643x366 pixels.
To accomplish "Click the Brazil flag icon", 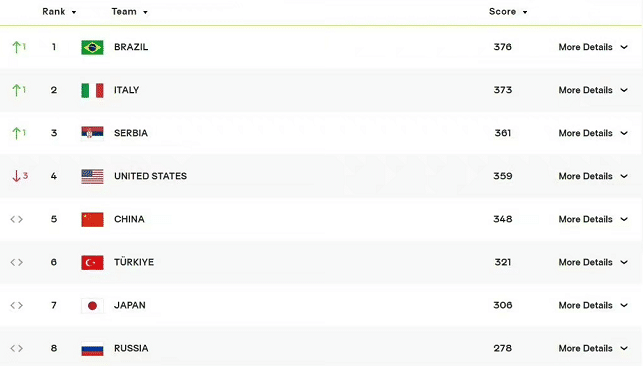I will (x=92, y=48).
